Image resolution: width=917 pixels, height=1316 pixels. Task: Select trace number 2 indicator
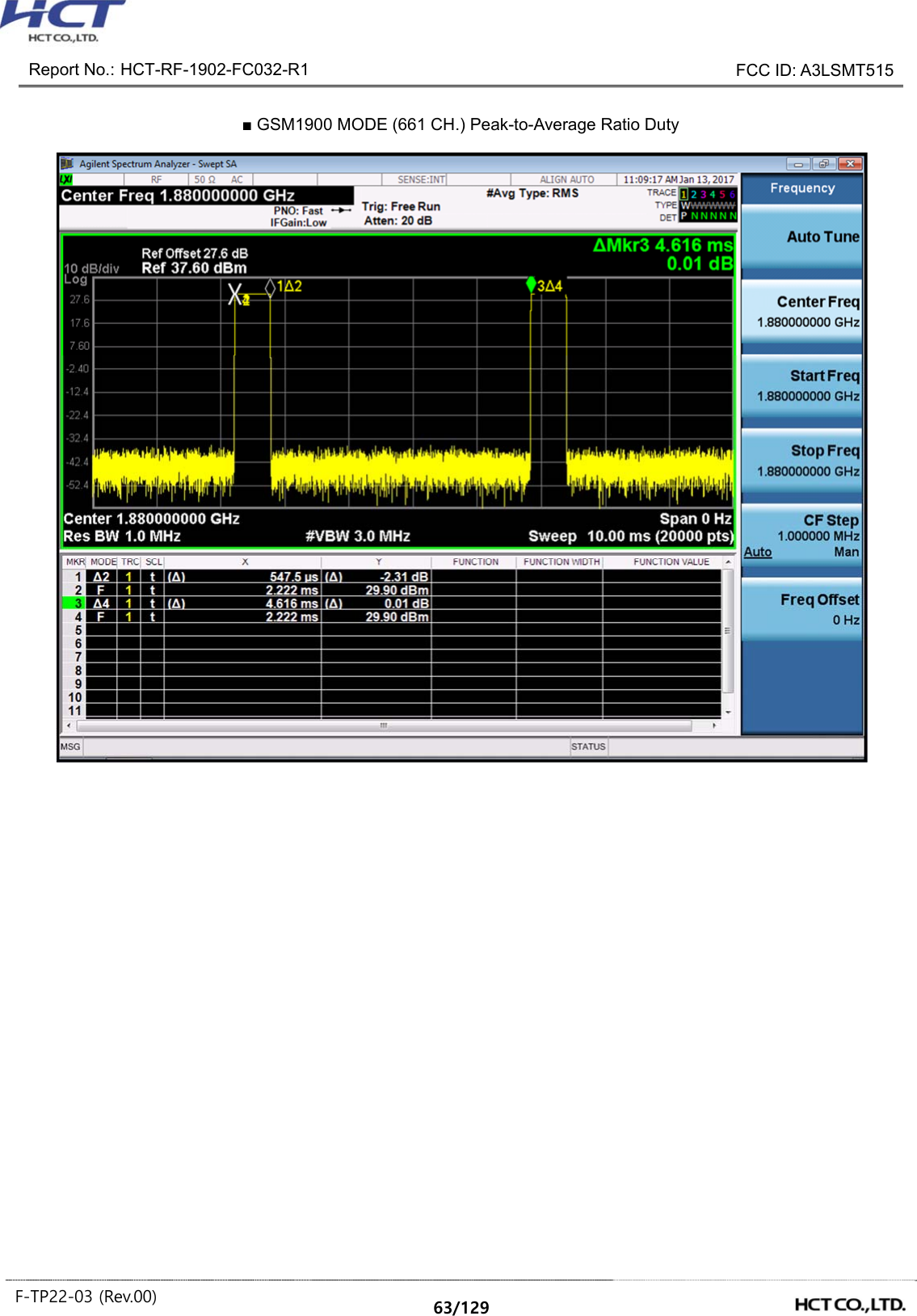(x=693, y=194)
